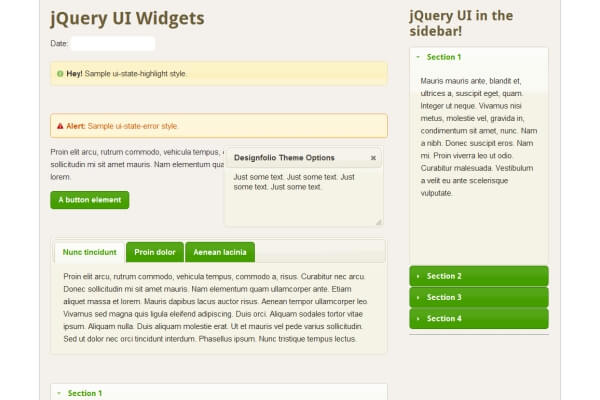
Task: Click the alert warning triangle icon
Action: [60, 126]
